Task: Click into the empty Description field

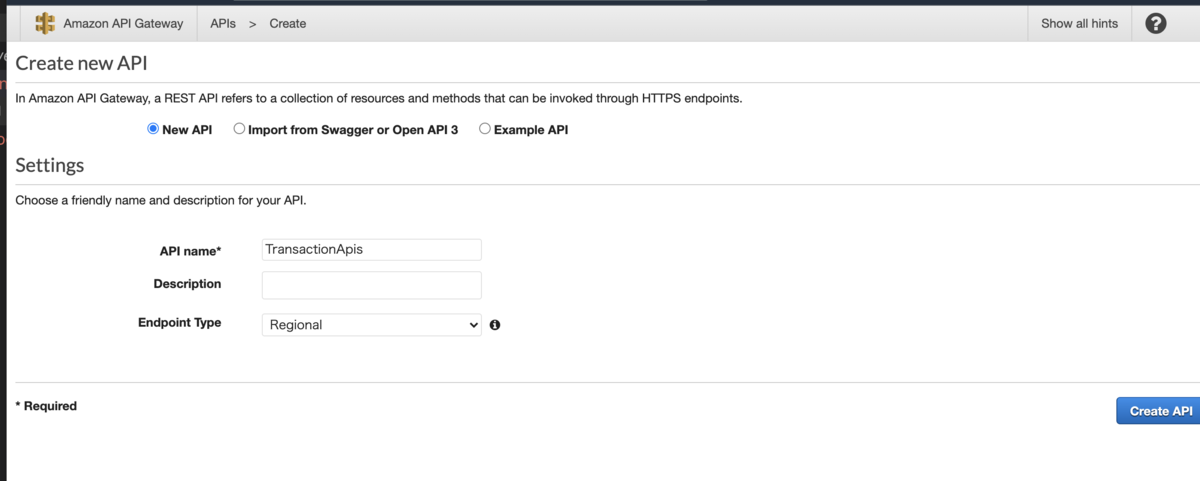Action: point(372,285)
